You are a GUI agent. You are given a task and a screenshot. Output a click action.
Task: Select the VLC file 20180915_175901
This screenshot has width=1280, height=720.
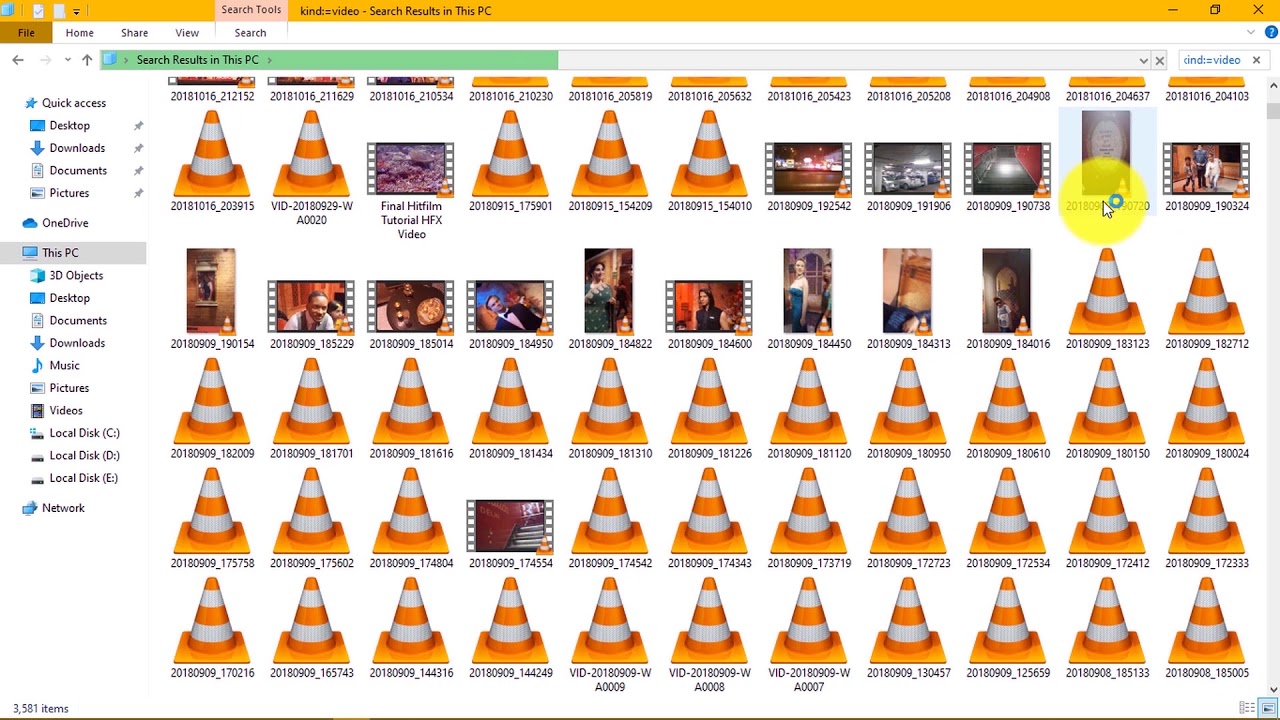pyautogui.click(x=510, y=162)
